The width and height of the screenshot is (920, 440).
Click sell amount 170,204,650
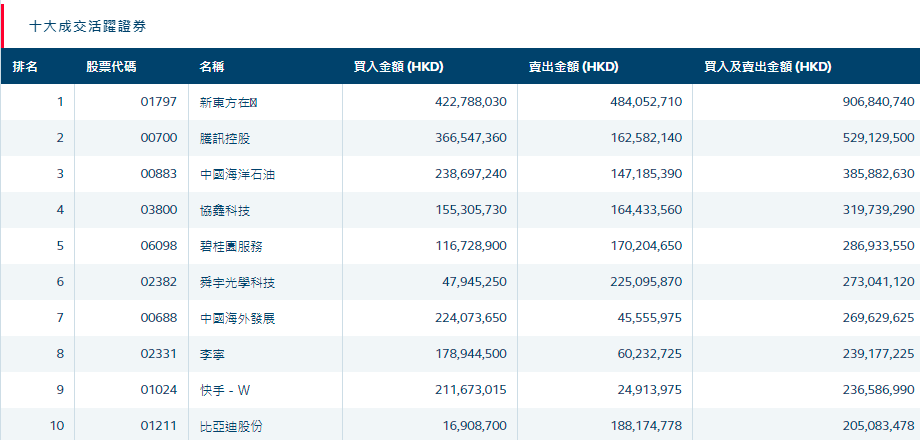point(646,246)
